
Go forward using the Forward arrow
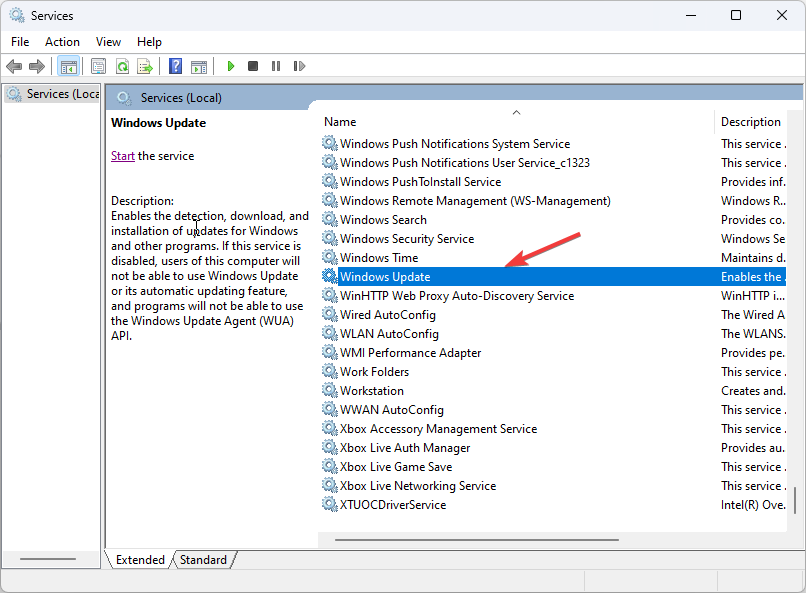click(x=37, y=66)
